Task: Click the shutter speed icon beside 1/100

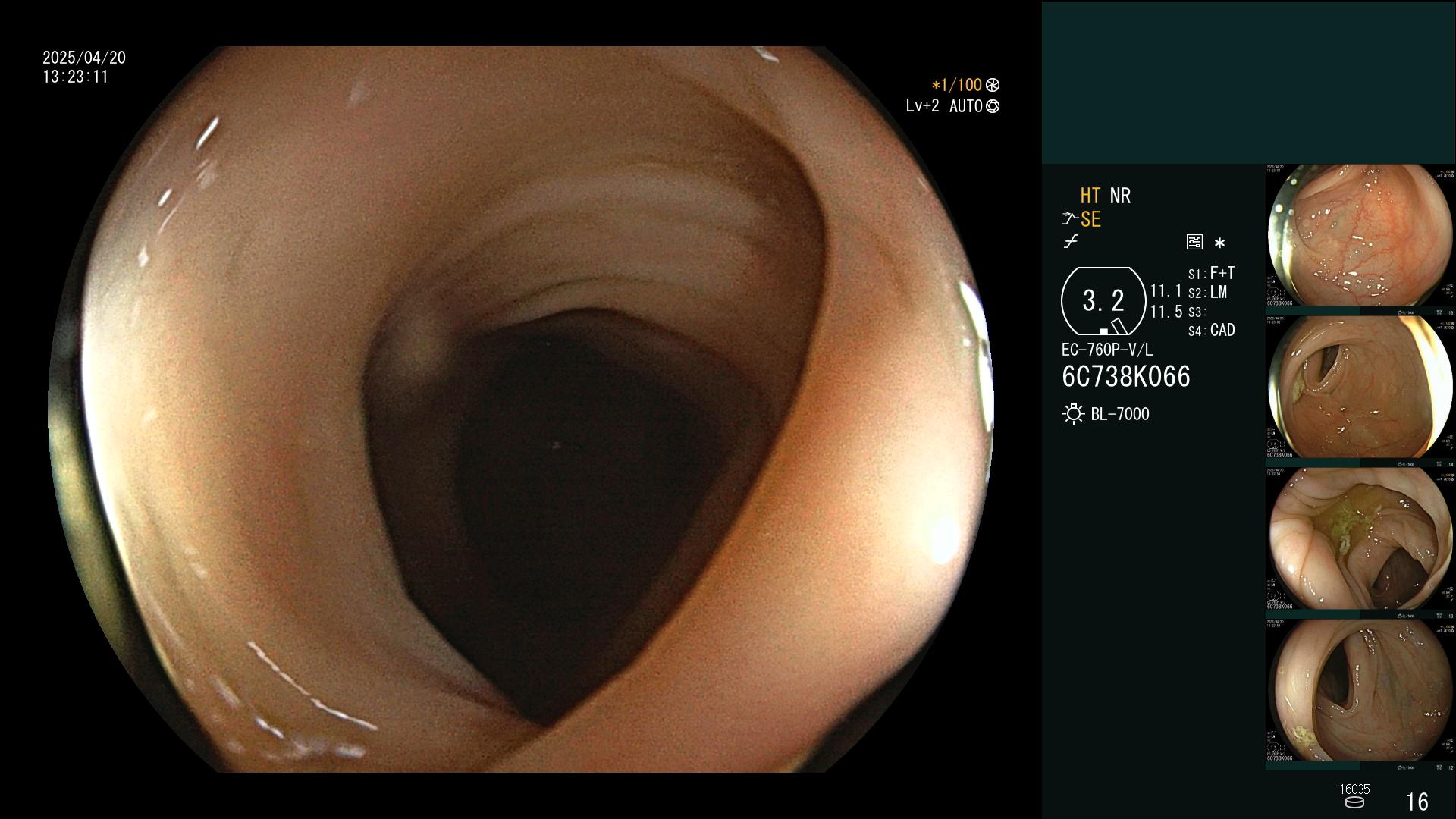Action: pos(993,86)
